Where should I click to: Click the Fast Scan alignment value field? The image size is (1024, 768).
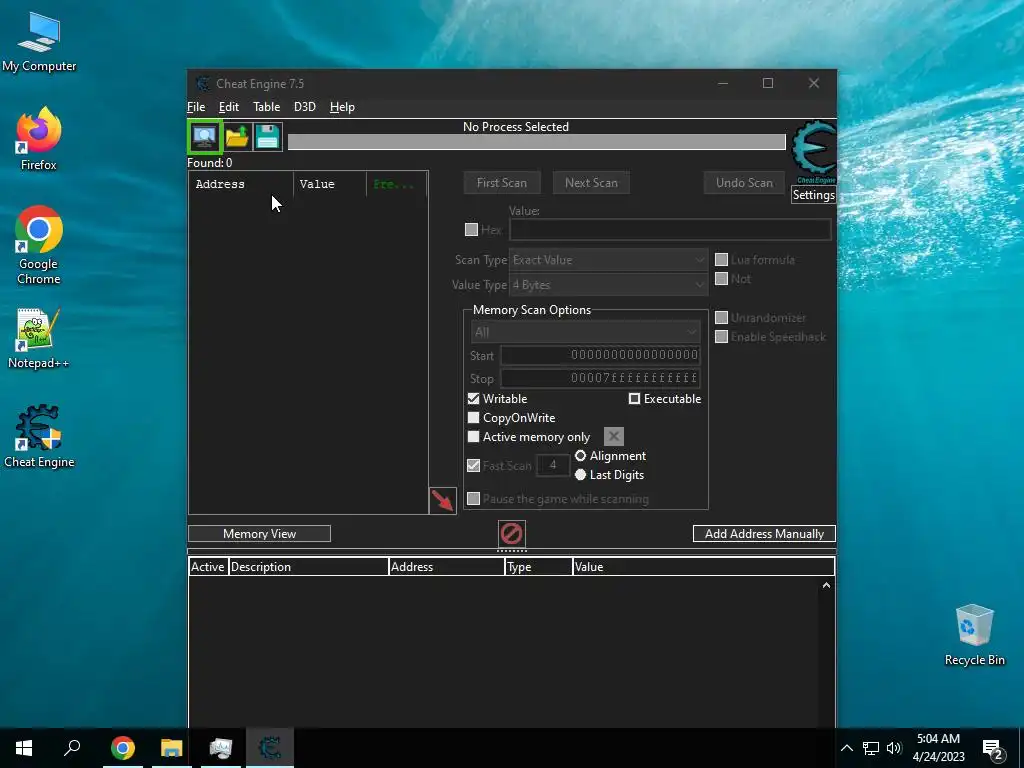(x=552, y=465)
